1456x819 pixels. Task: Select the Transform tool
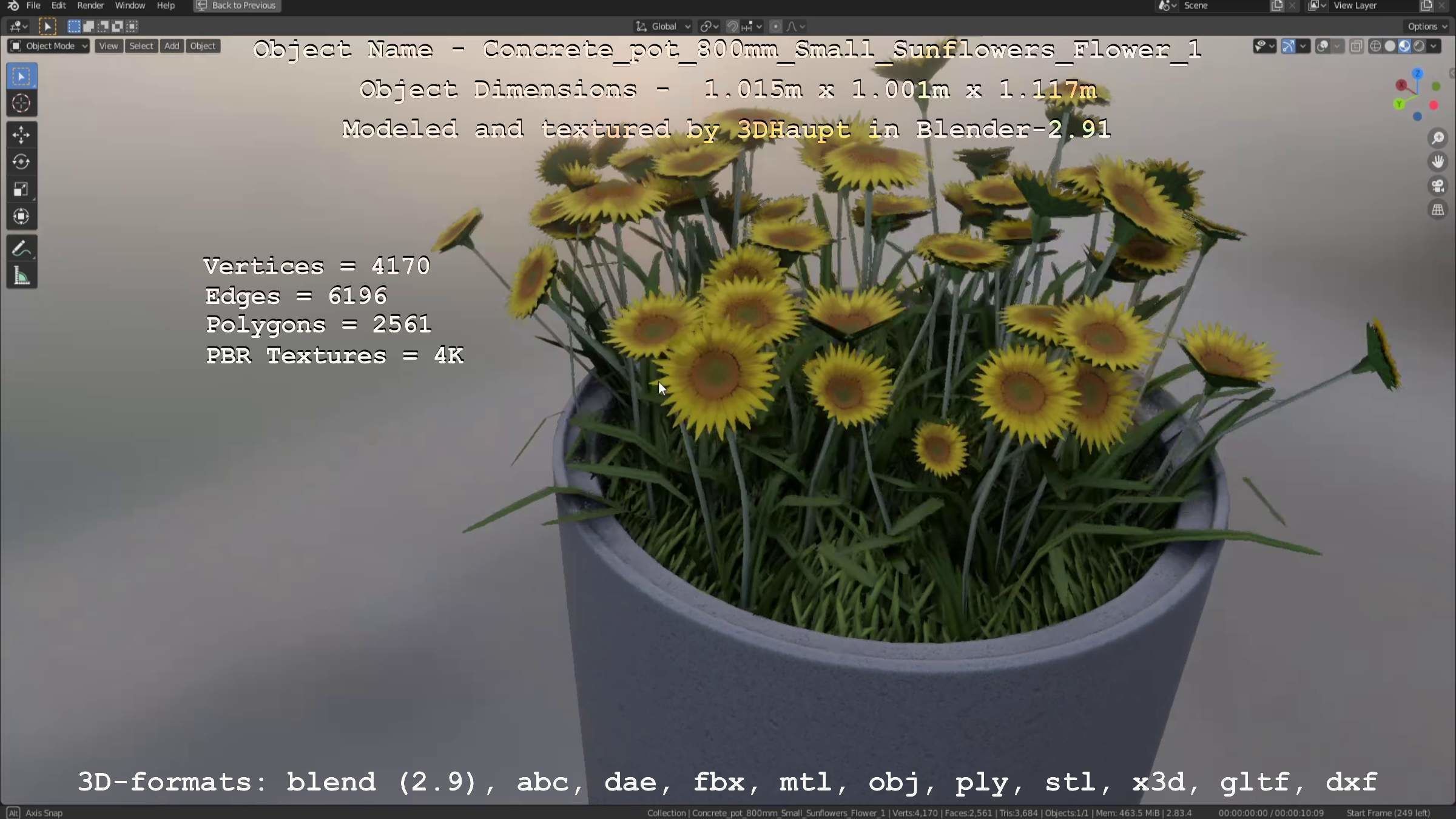tap(22, 217)
